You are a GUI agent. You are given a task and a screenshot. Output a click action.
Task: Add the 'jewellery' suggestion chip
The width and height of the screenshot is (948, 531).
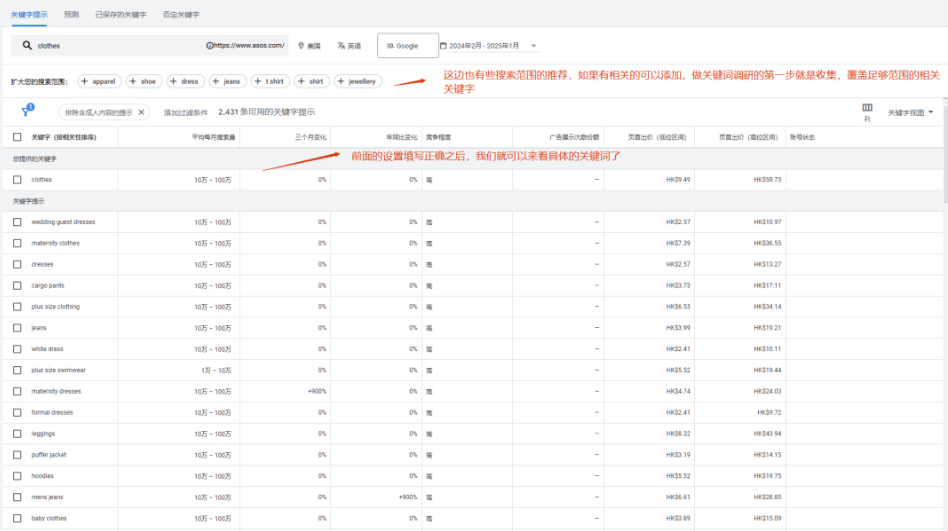358,81
